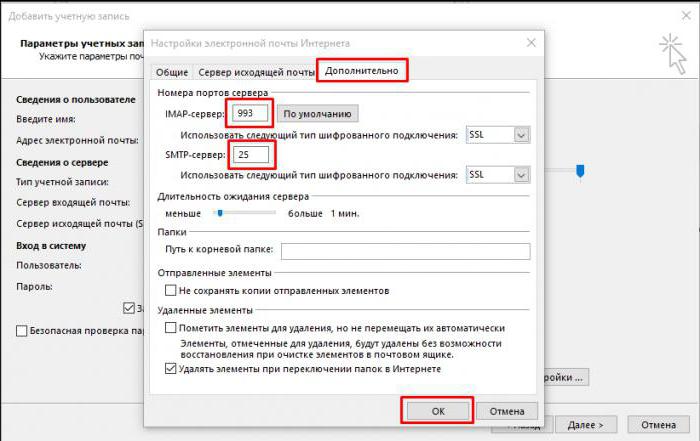Toggle the Безопасная проверка пароля checkbox
This screenshot has height=441, width=700.
(22, 330)
